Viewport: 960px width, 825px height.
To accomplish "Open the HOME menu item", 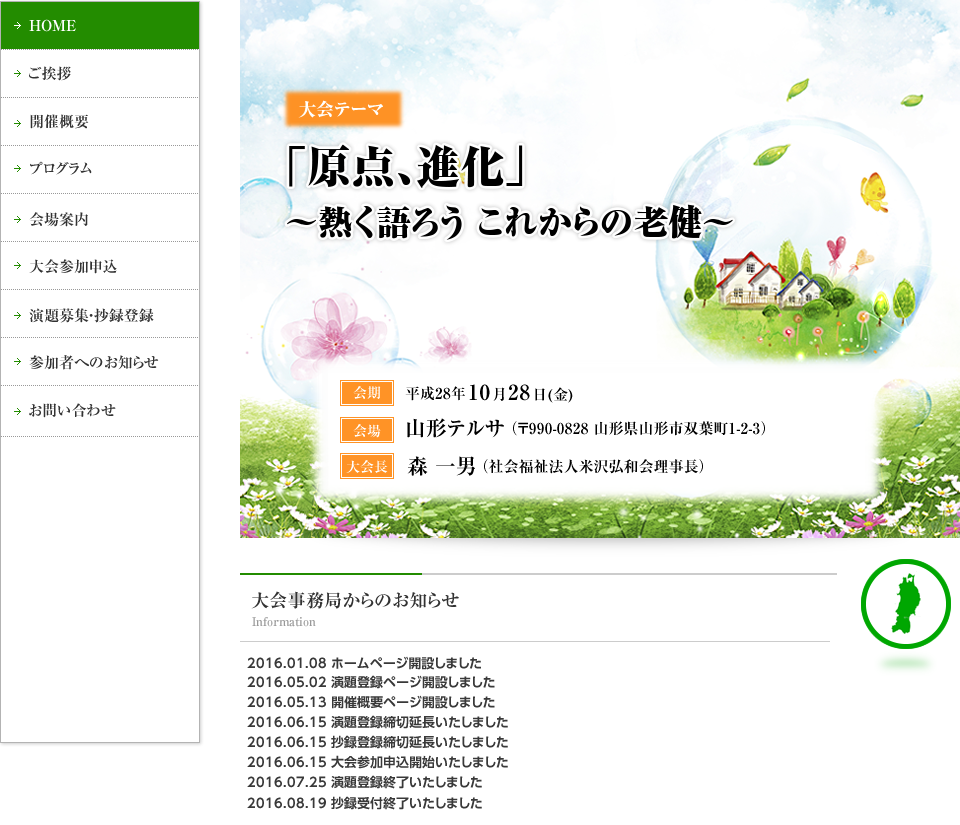I will pos(100,26).
